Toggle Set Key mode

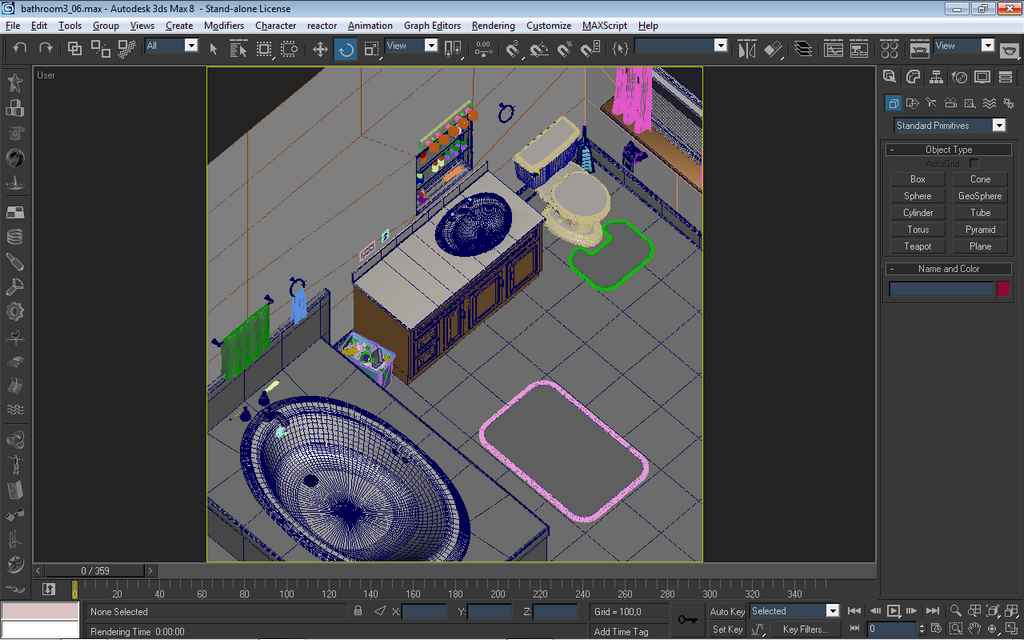click(x=727, y=629)
